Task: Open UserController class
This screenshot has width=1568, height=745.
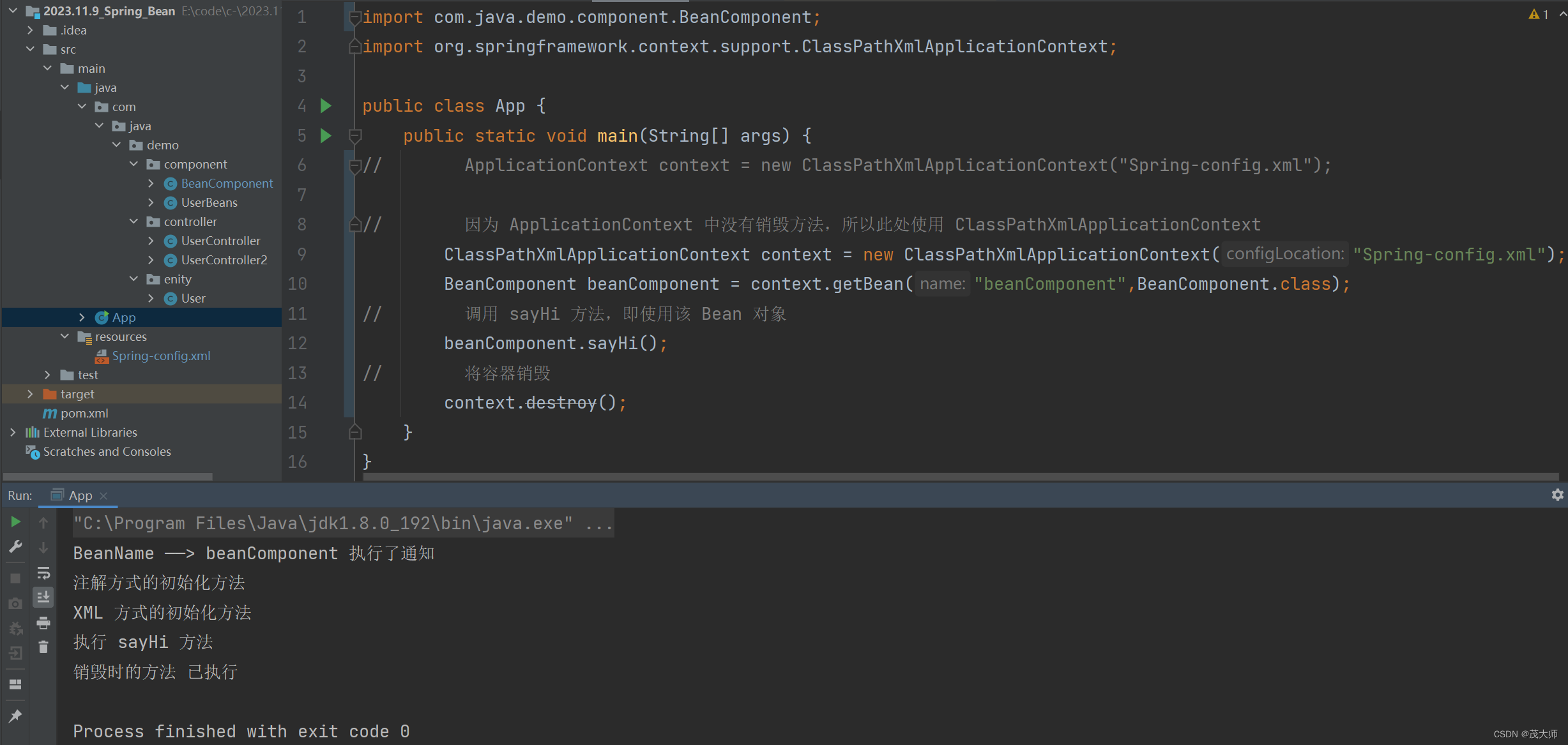Action: [x=220, y=241]
